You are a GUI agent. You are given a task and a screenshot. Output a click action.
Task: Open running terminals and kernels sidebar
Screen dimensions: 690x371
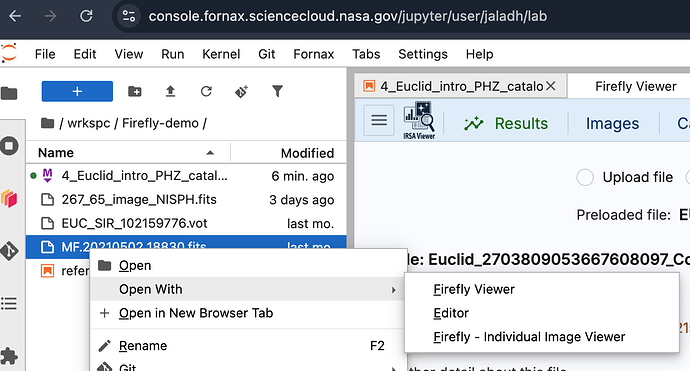pyautogui.click(x=9, y=146)
